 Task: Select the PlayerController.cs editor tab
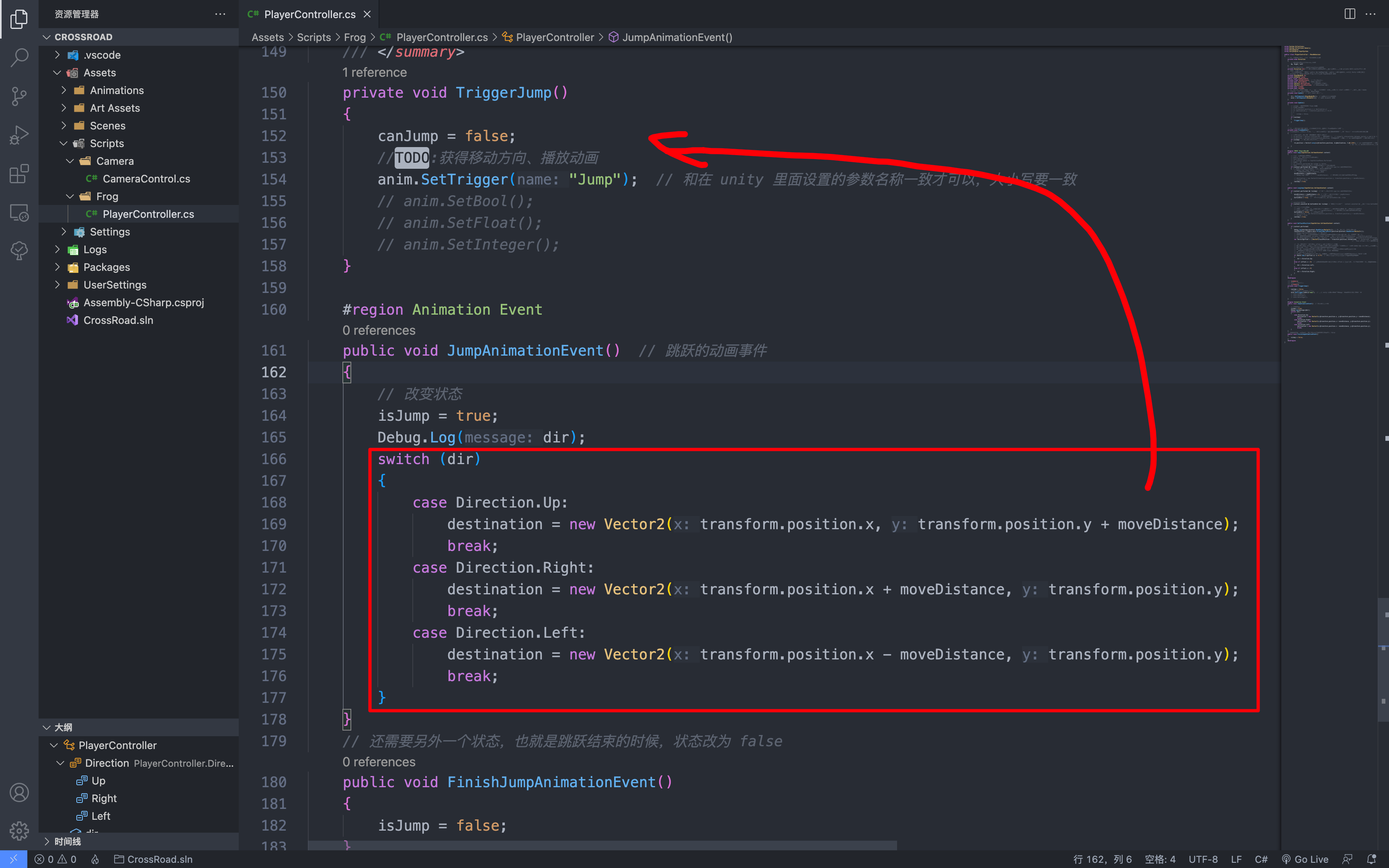309,14
